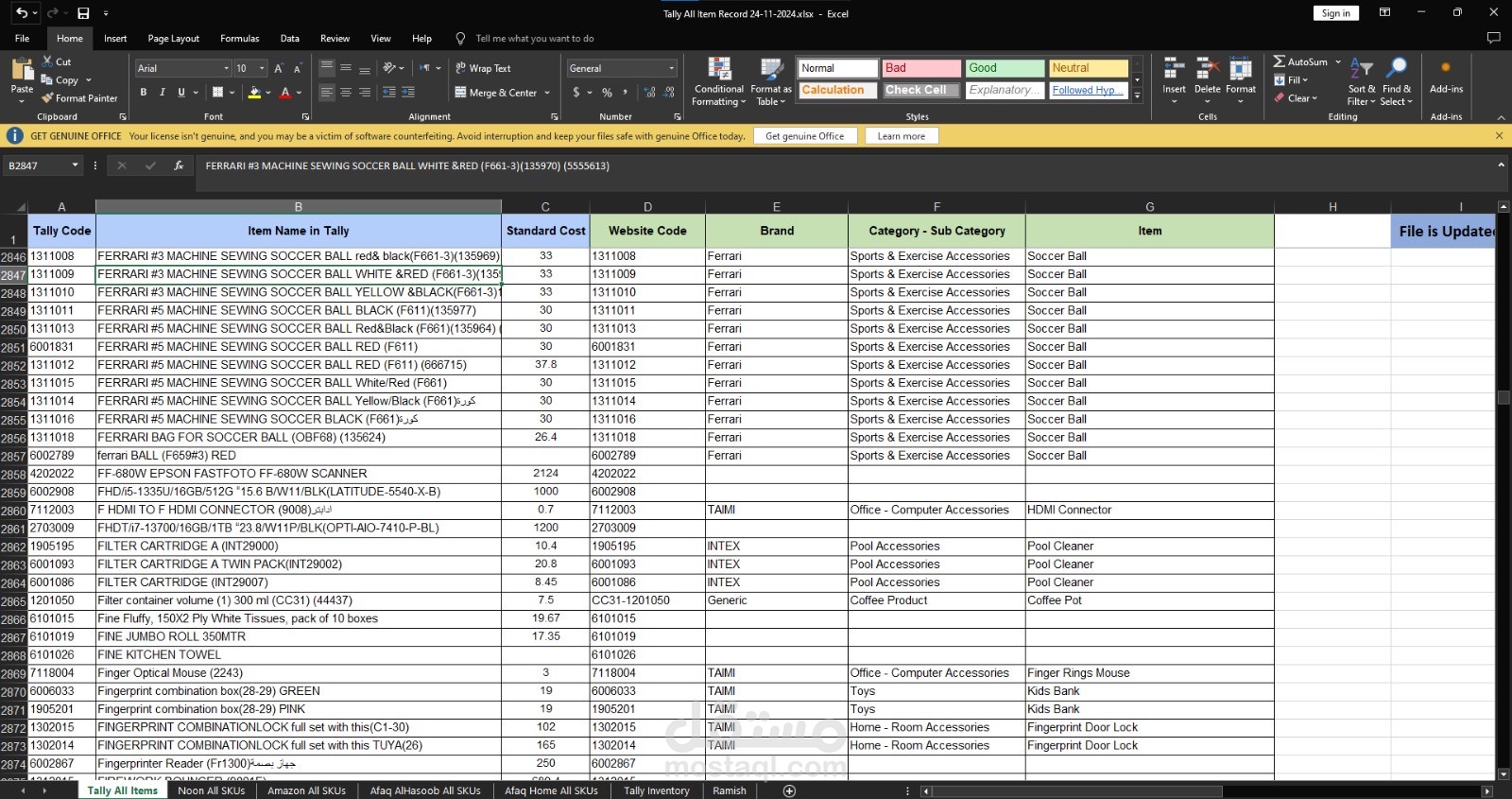
Task: Toggle Align Left alignment
Action: (327, 93)
